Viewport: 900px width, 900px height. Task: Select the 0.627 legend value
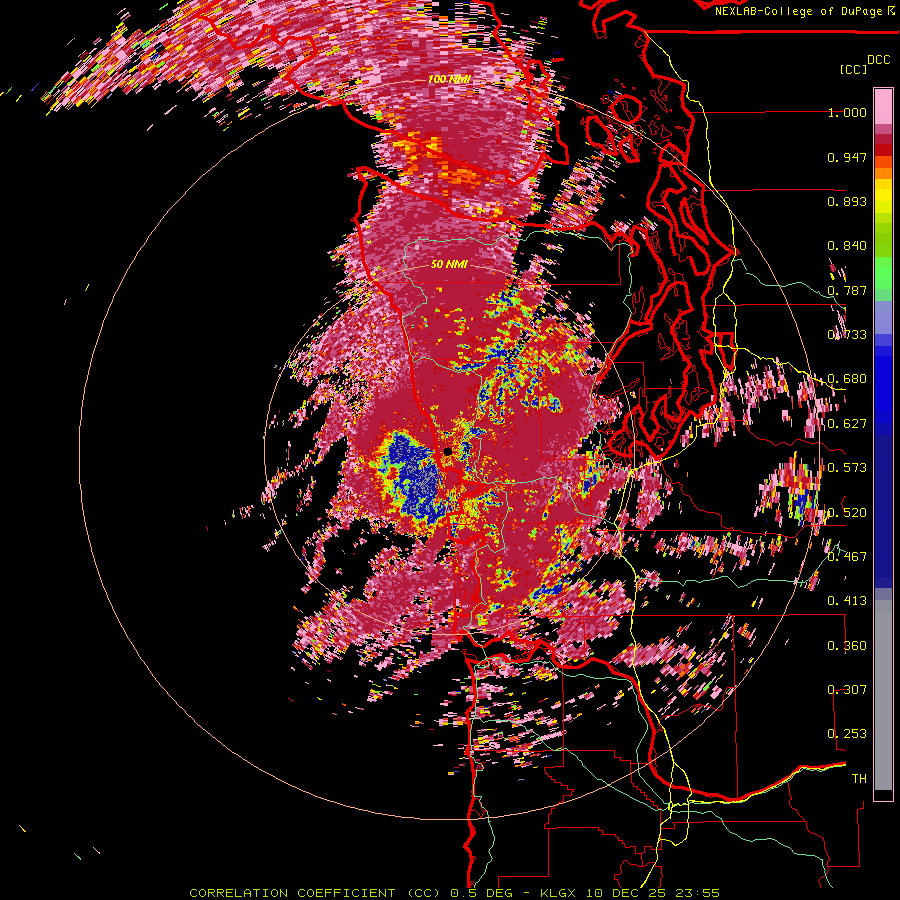click(x=847, y=424)
